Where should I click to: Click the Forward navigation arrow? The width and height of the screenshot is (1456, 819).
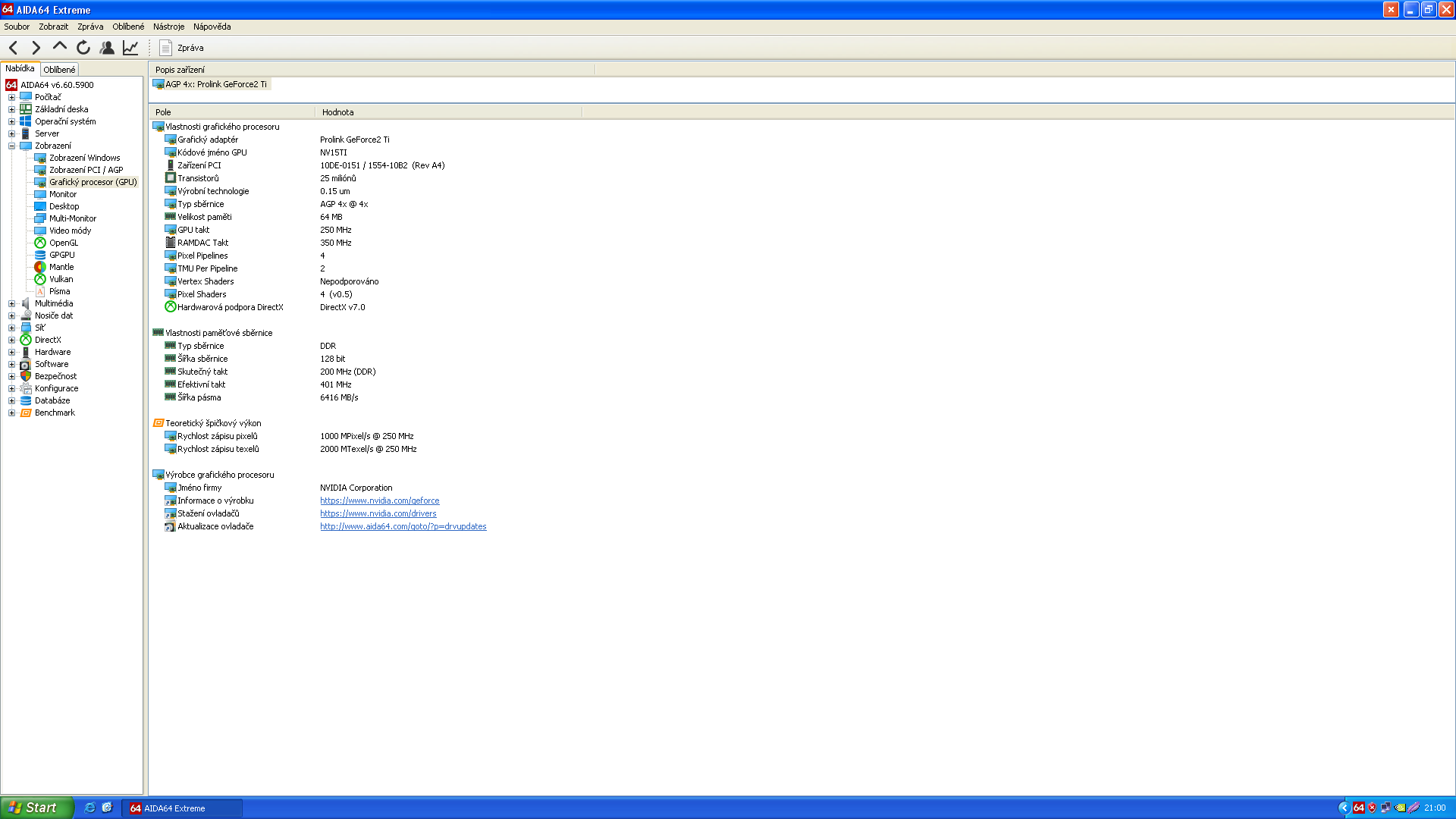tap(36, 48)
